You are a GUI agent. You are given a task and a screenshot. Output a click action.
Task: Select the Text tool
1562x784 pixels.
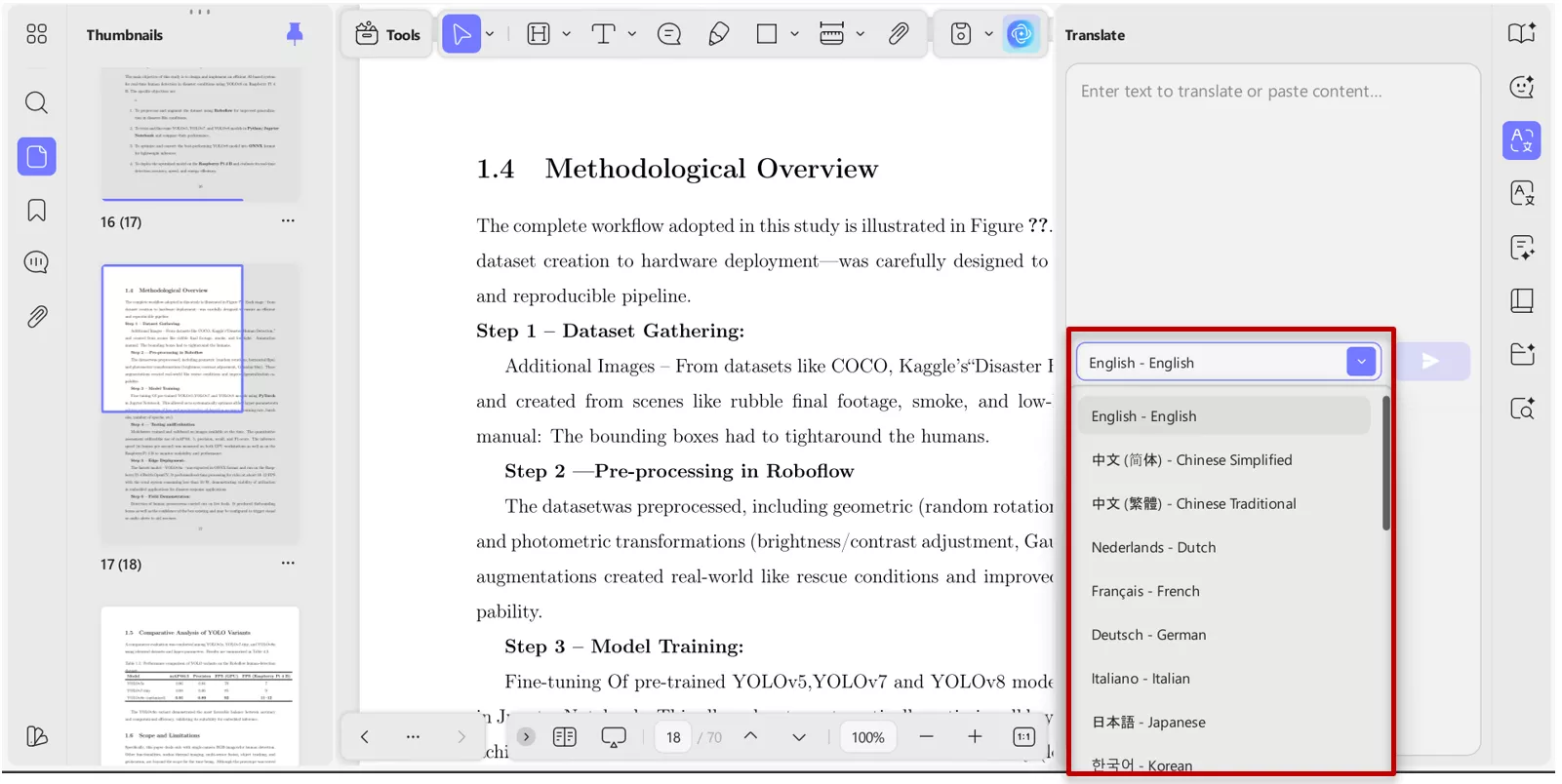point(603,34)
